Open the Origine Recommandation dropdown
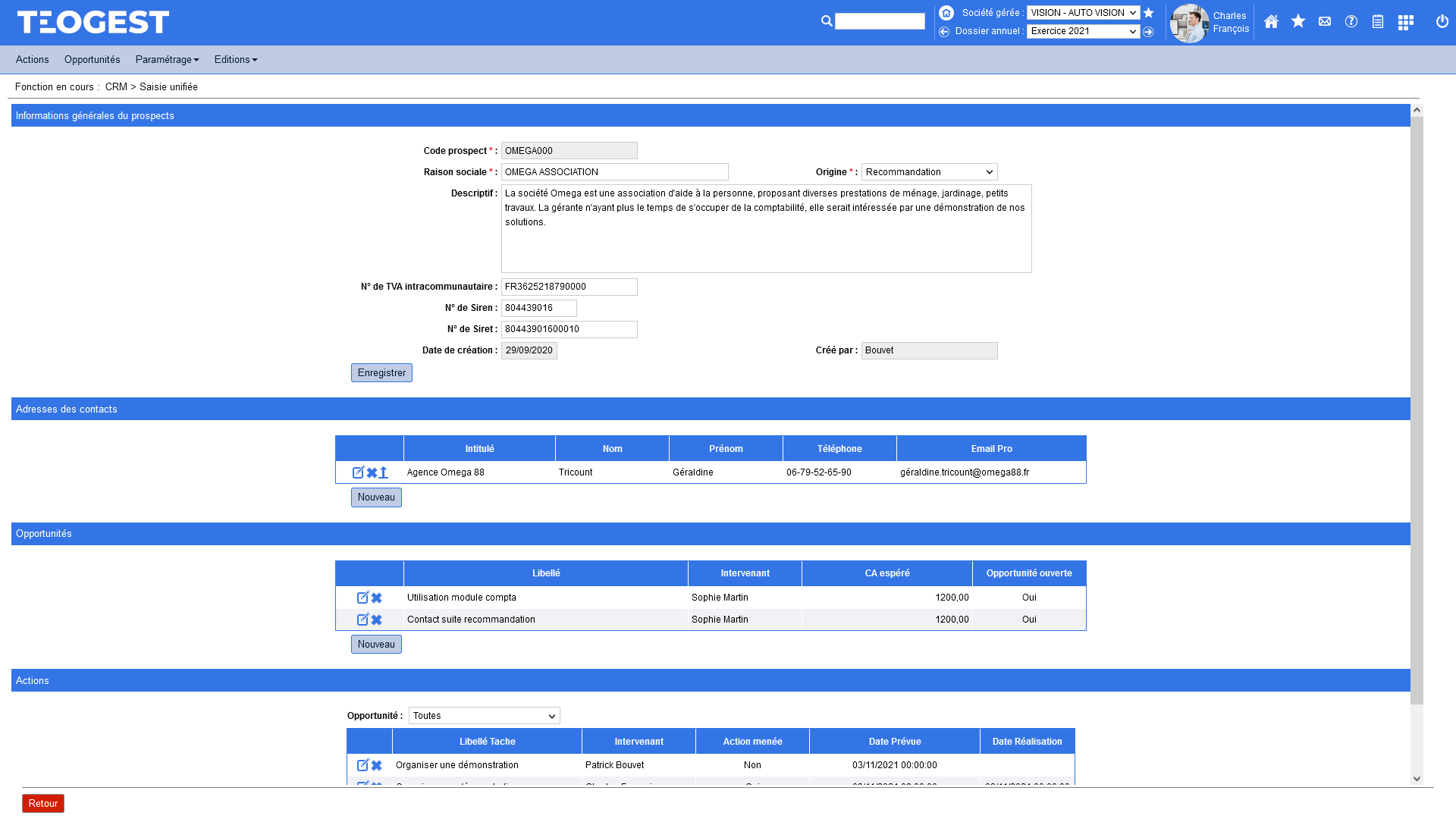 click(929, 172)
